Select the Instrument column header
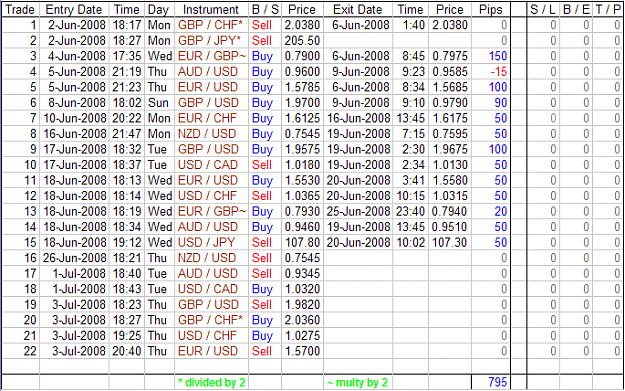Image resolution: width=625 pixels, height=391 pixels. coord(211,10)
